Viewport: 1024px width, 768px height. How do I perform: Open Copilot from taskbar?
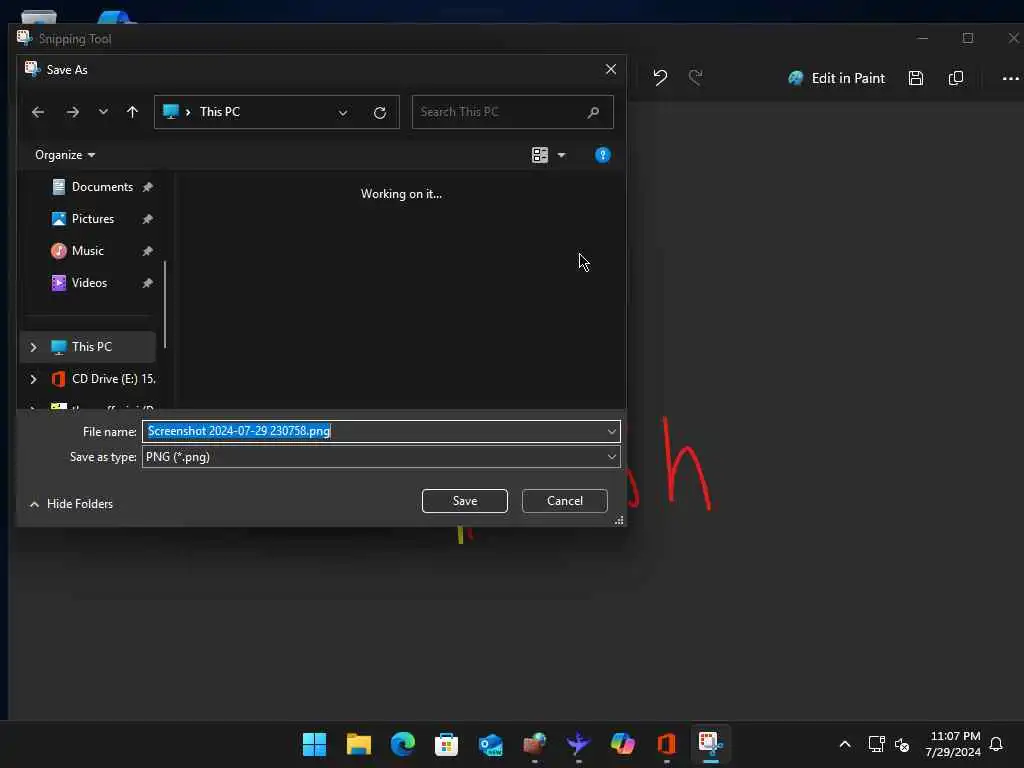click(x=622, y=744)
